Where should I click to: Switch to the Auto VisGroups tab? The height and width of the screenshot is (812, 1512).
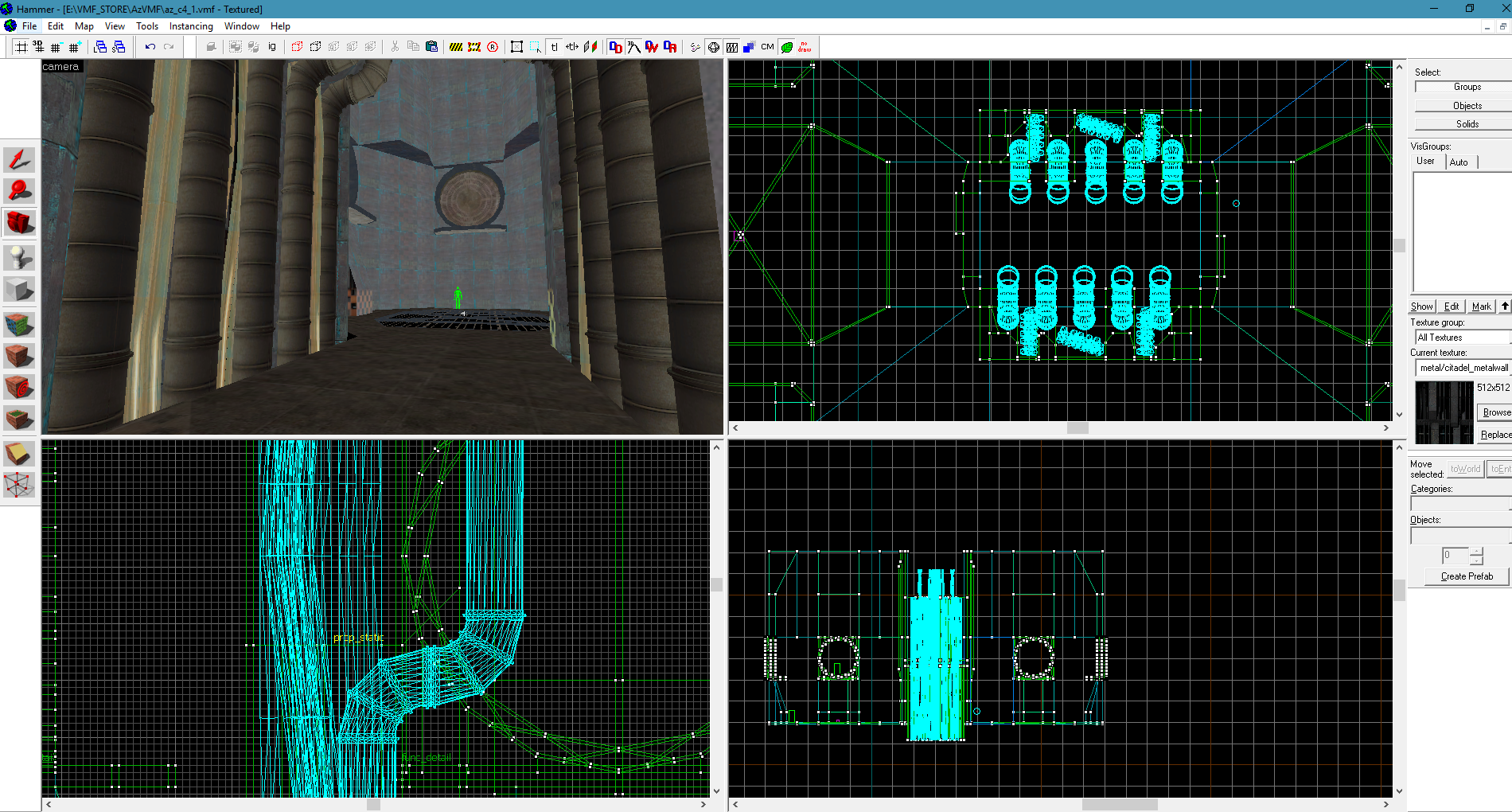[1459, 162]
